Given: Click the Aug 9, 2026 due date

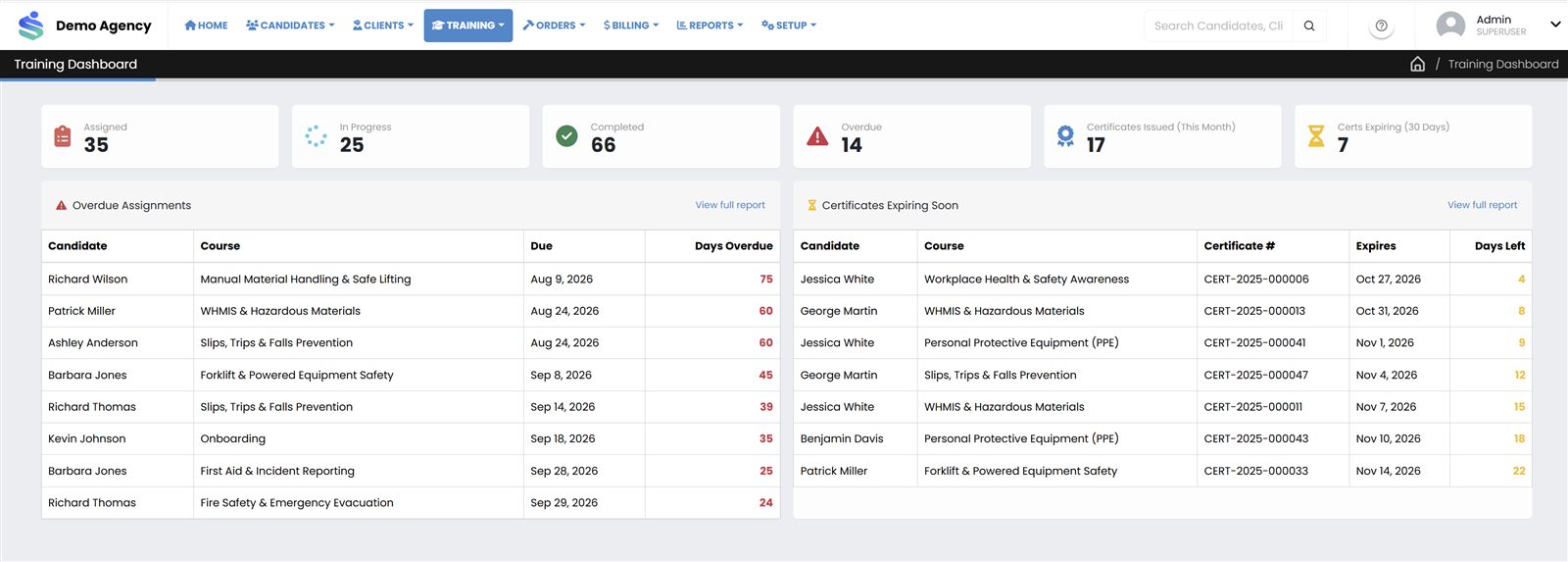Looking at the screenshot, I should (x=562, y=280).
